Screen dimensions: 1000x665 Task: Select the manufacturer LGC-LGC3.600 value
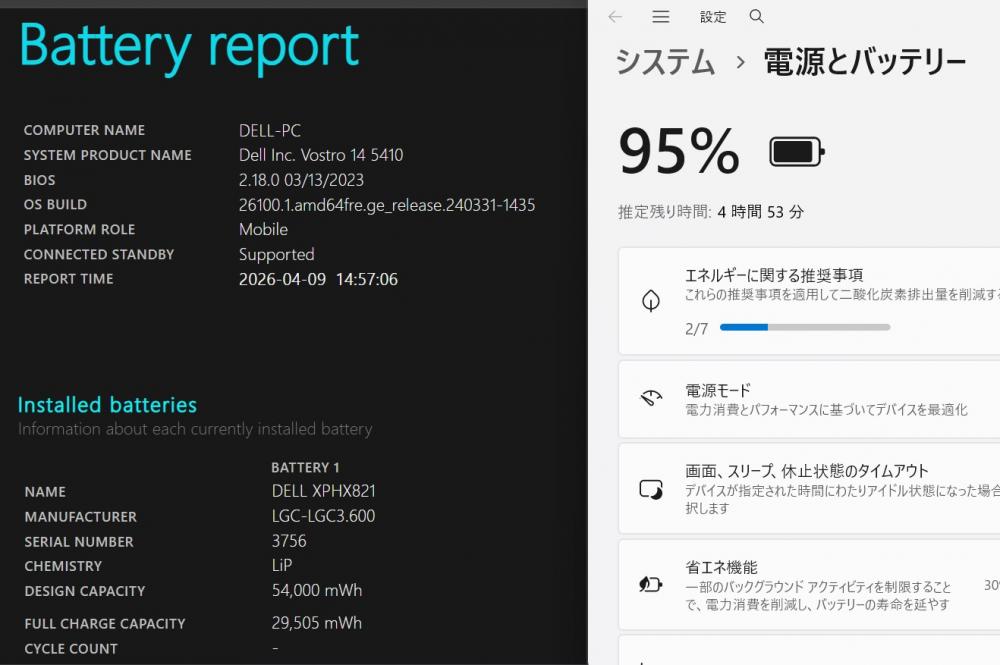click(x=323, y=516)
